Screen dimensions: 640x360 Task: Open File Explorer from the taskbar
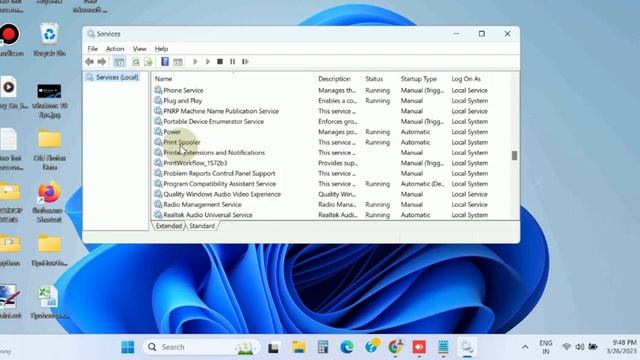pyautogui.click(x=299, y=347)
